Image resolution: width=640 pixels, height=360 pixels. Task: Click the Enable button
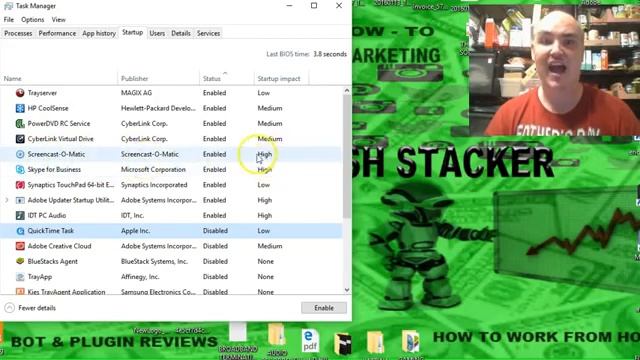[324, 308]
